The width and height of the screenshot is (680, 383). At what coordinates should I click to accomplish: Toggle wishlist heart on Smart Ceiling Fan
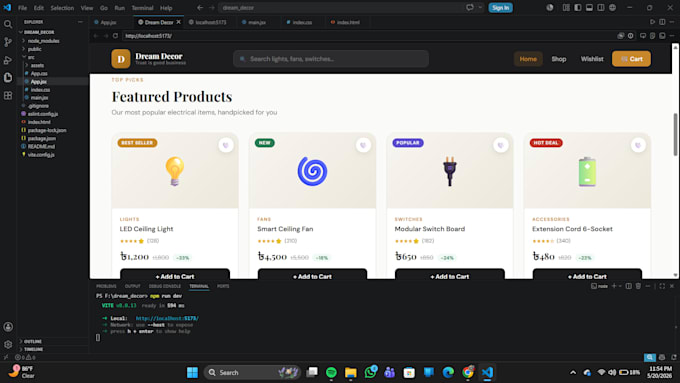[x=363, y=145]
